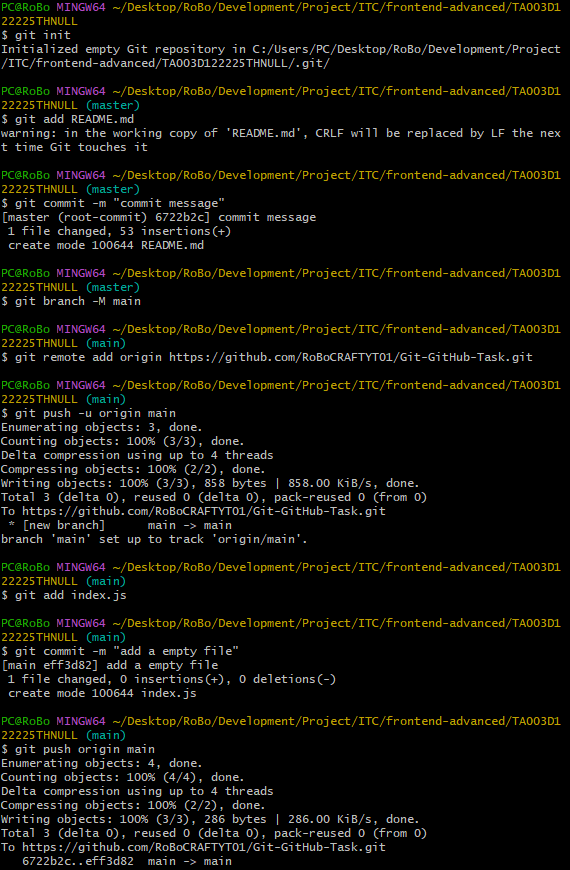Screen dimensions: 570x870
Task: Click the '* [new branch] main -> main' line
Action: [120, 525]
